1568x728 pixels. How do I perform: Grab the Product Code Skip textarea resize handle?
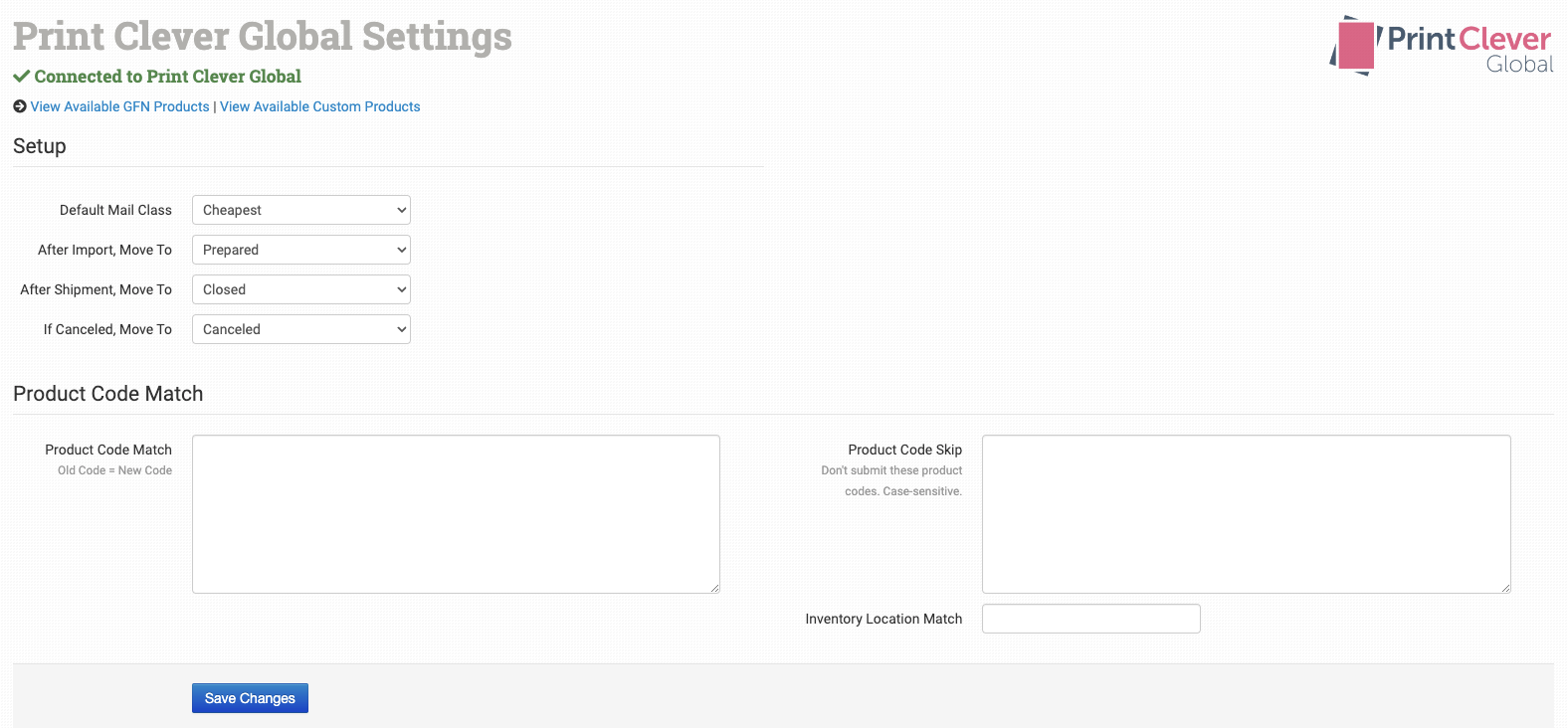(1505, 588)
